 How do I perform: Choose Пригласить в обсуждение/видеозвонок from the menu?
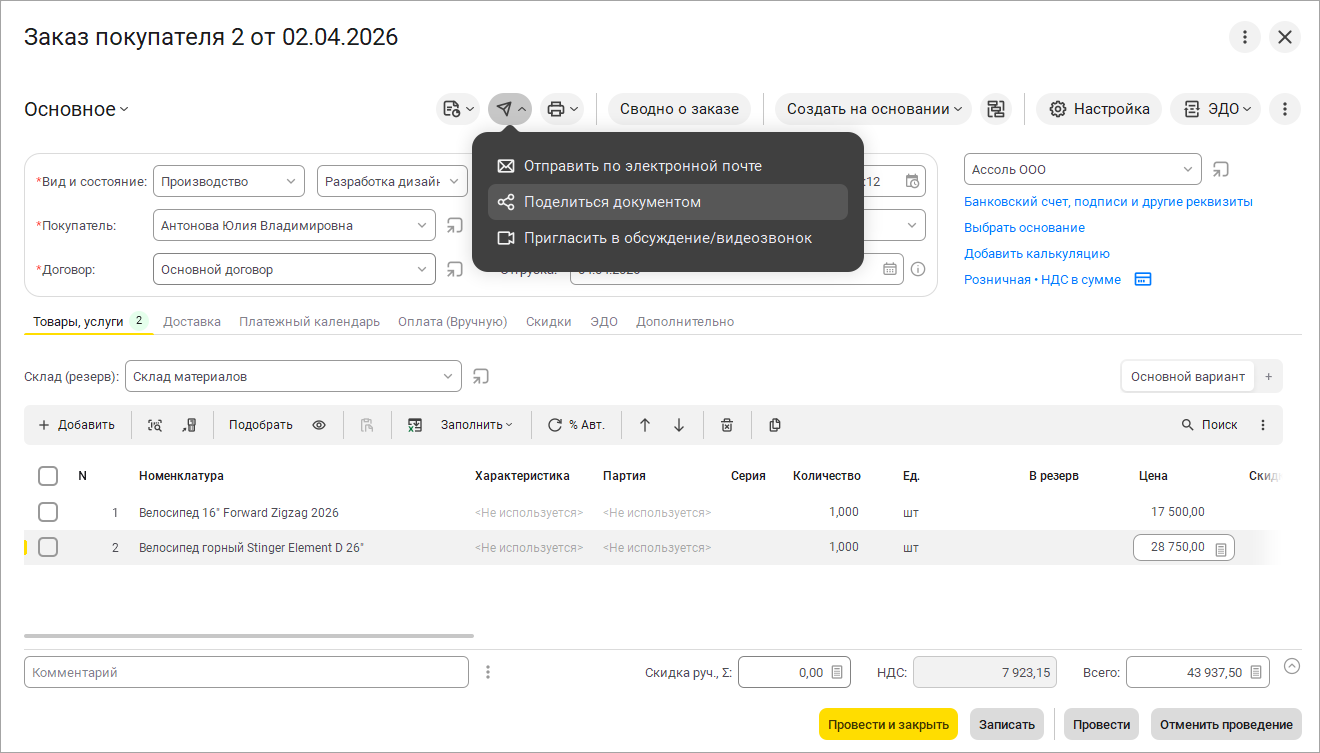[668, 238]
